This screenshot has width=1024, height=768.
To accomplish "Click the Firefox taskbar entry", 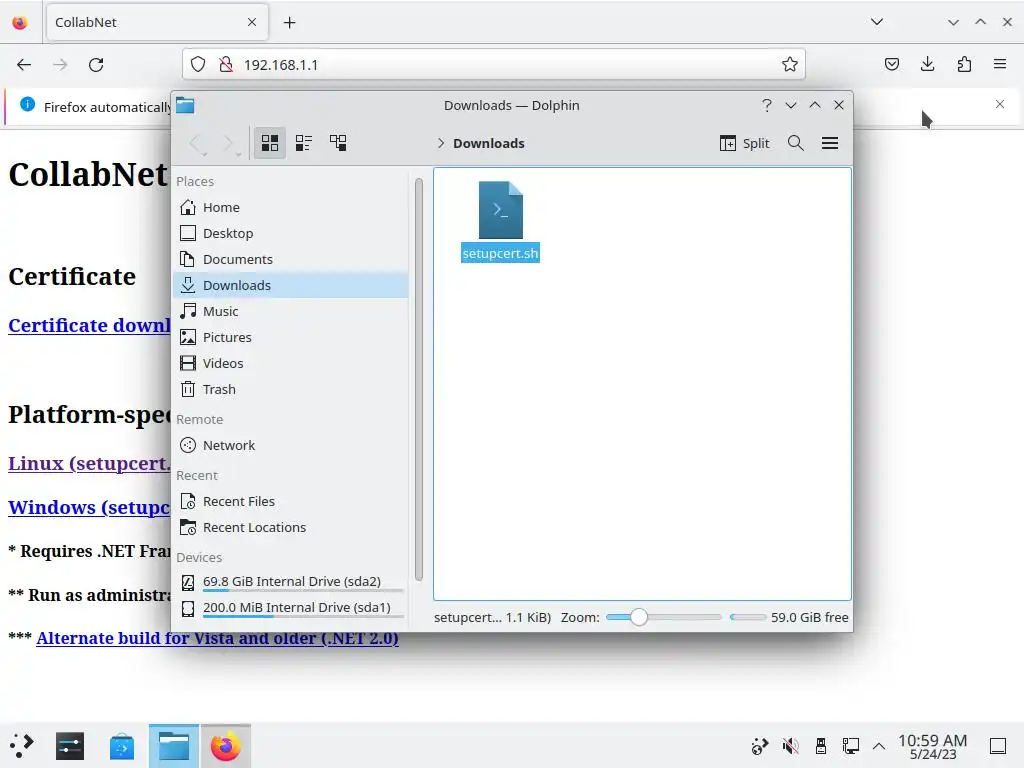I will click(x=225, y=745).
